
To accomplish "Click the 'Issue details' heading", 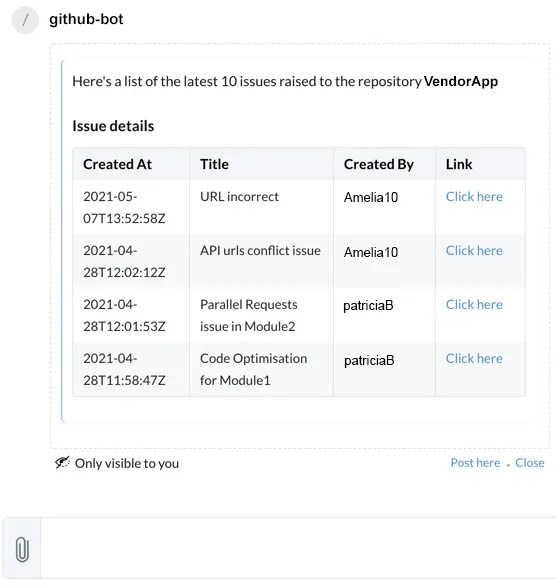I will tap(113, 126).
